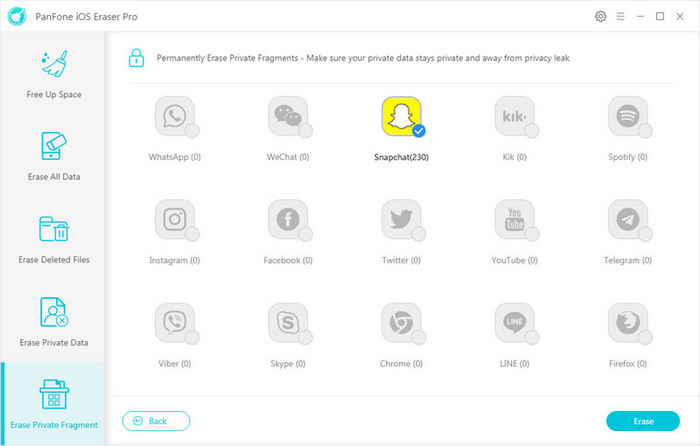Click the "PanFone iOS Eraser Pro" title

(87, 17)
